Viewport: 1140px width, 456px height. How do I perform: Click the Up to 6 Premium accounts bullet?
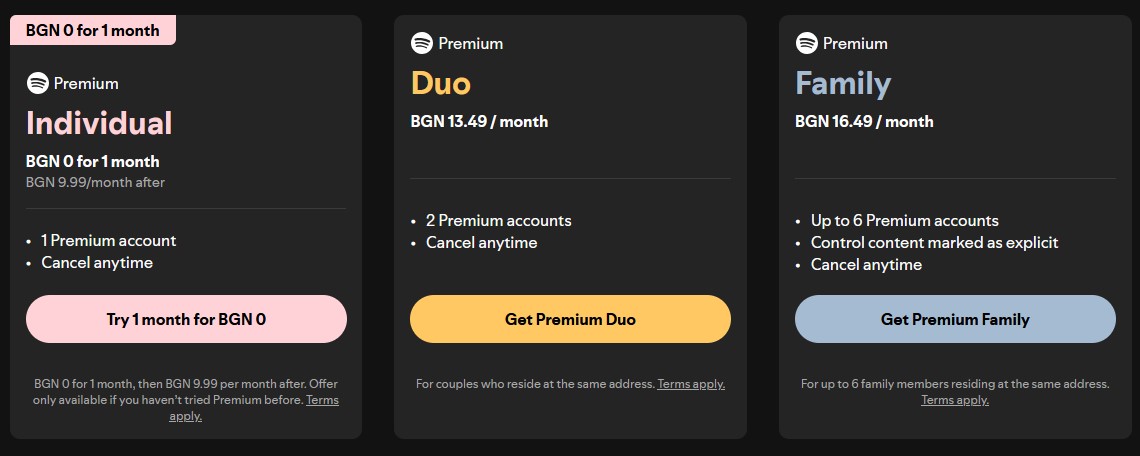904,220
